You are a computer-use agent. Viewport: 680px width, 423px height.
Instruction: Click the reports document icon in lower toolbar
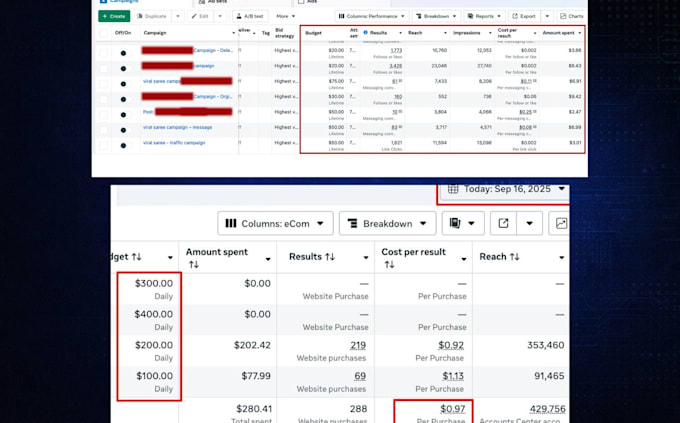pos(454,223)
